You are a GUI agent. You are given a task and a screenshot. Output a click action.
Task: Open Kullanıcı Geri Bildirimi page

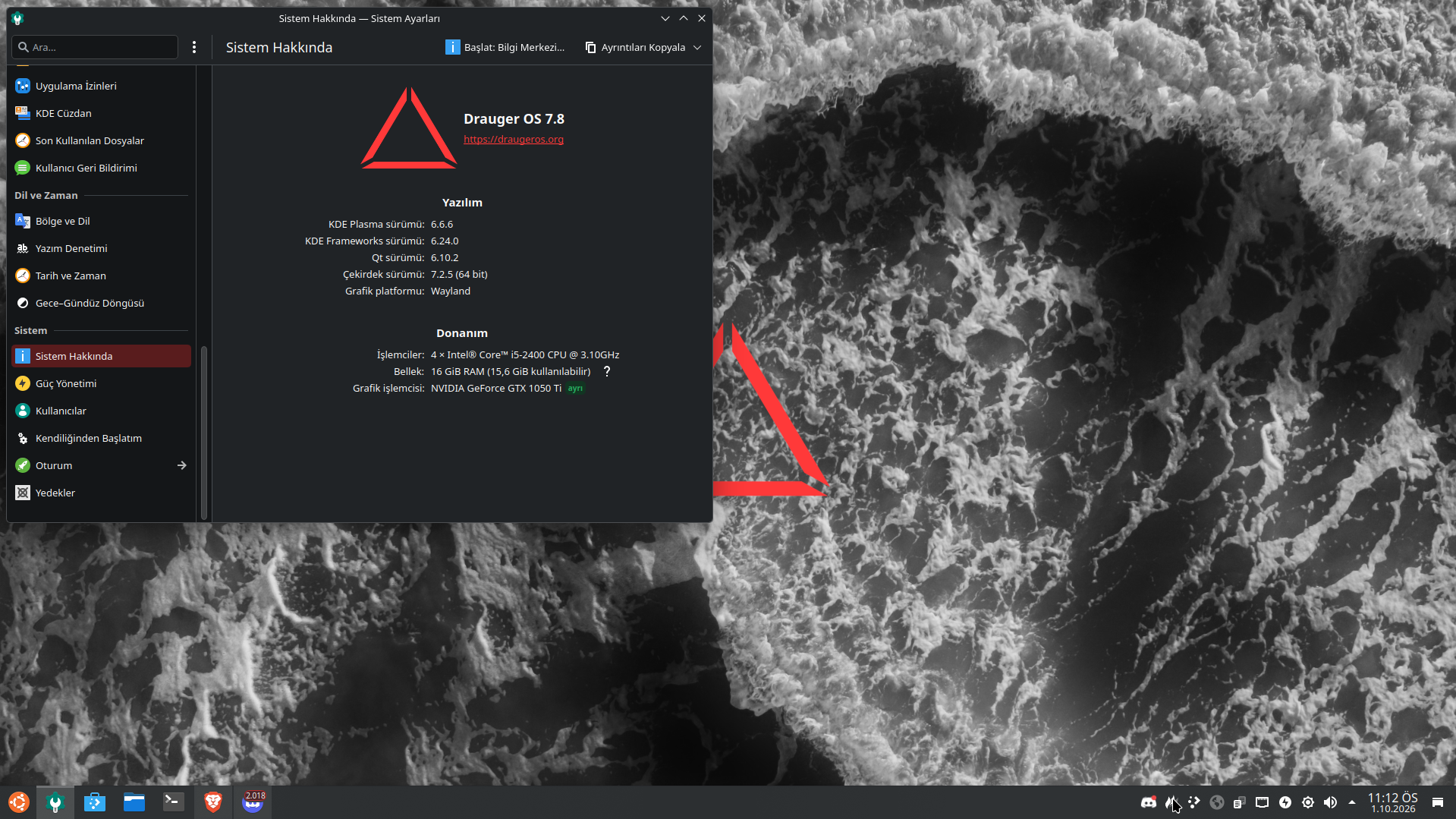pos(101,168)
